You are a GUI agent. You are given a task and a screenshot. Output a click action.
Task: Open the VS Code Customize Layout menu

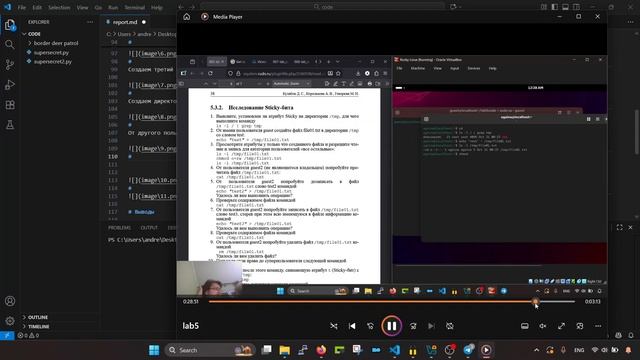tap(544, 7)
